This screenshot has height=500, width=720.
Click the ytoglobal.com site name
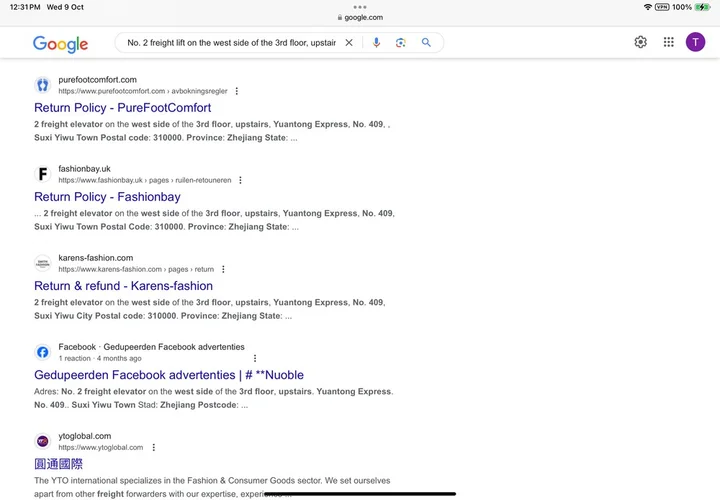(x=84, y=436)
